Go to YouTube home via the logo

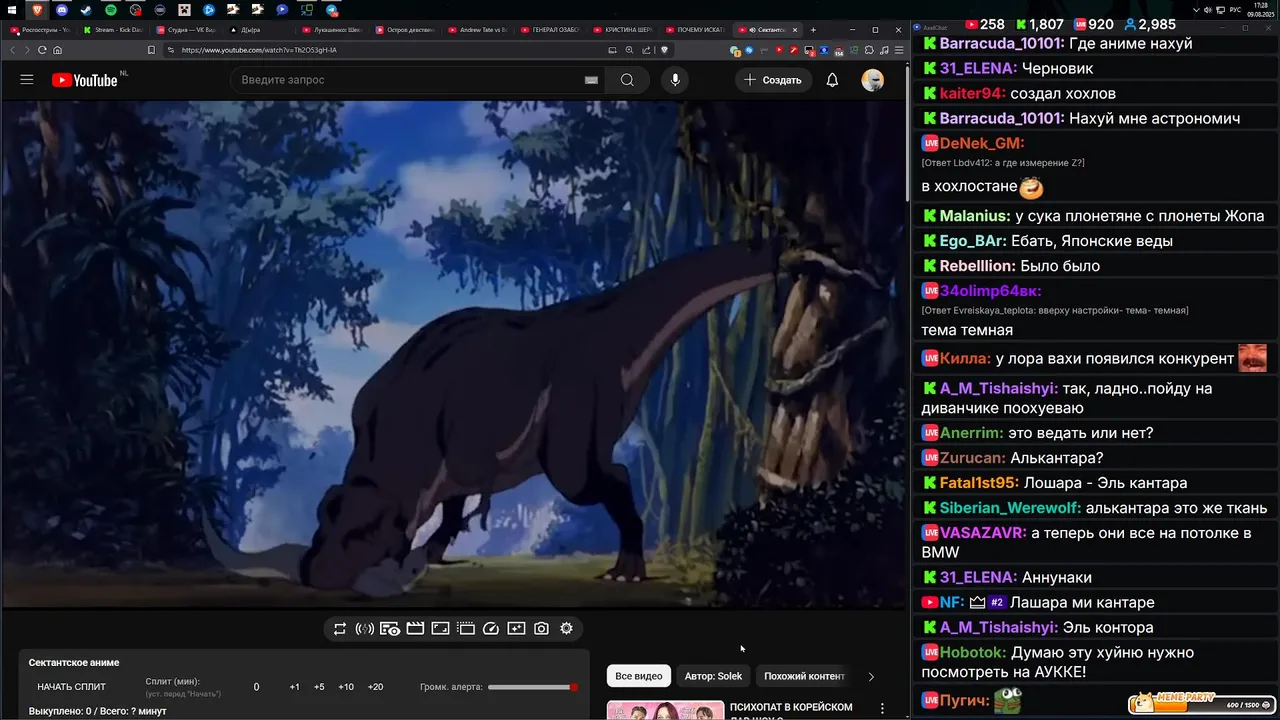[85, 80]
